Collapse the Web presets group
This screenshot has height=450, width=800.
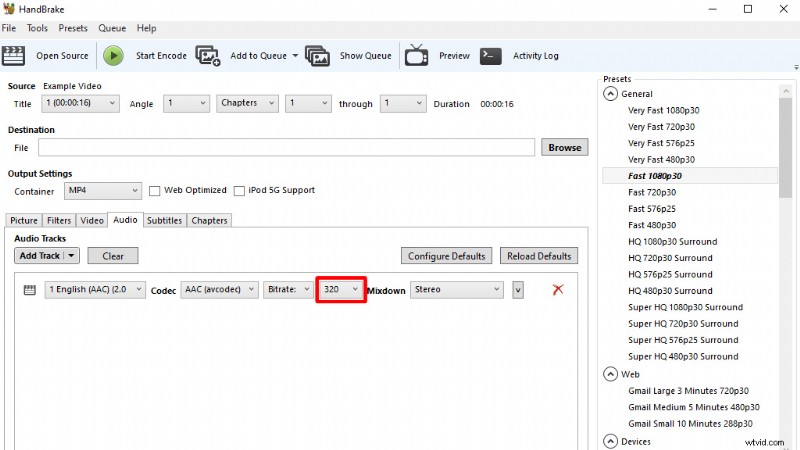click(610, 374)
